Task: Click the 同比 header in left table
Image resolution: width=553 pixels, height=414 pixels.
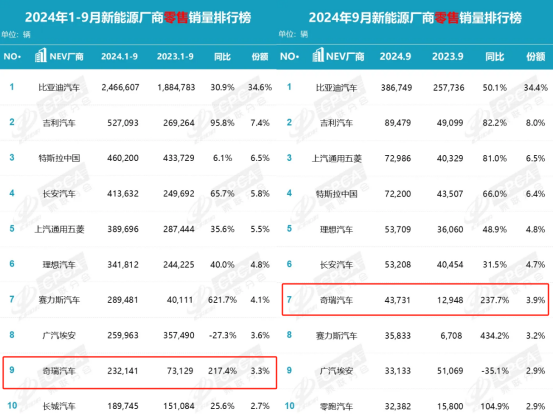Action: point(223,57)
